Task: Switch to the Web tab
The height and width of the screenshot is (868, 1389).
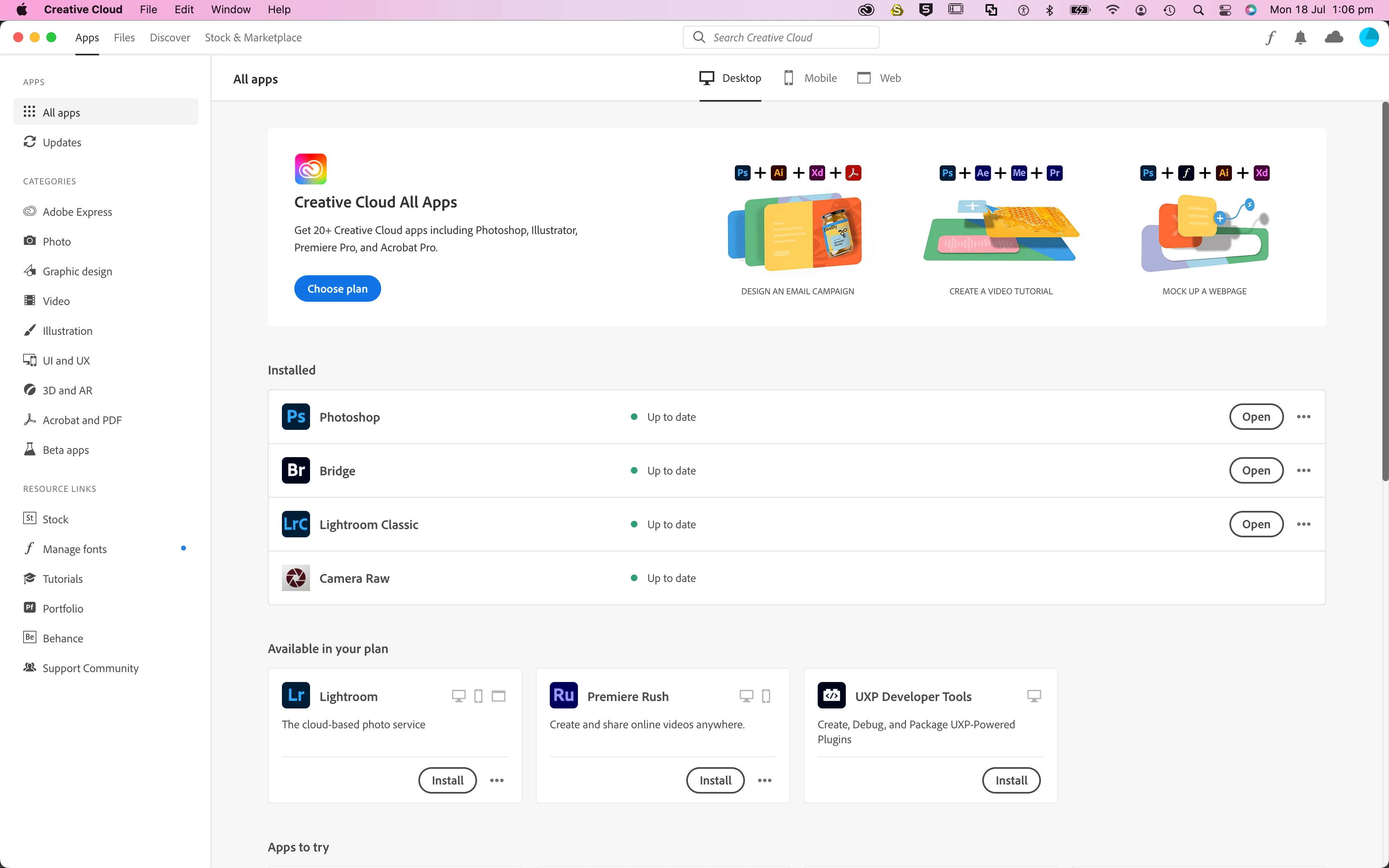Action: (x=879, y=78)
